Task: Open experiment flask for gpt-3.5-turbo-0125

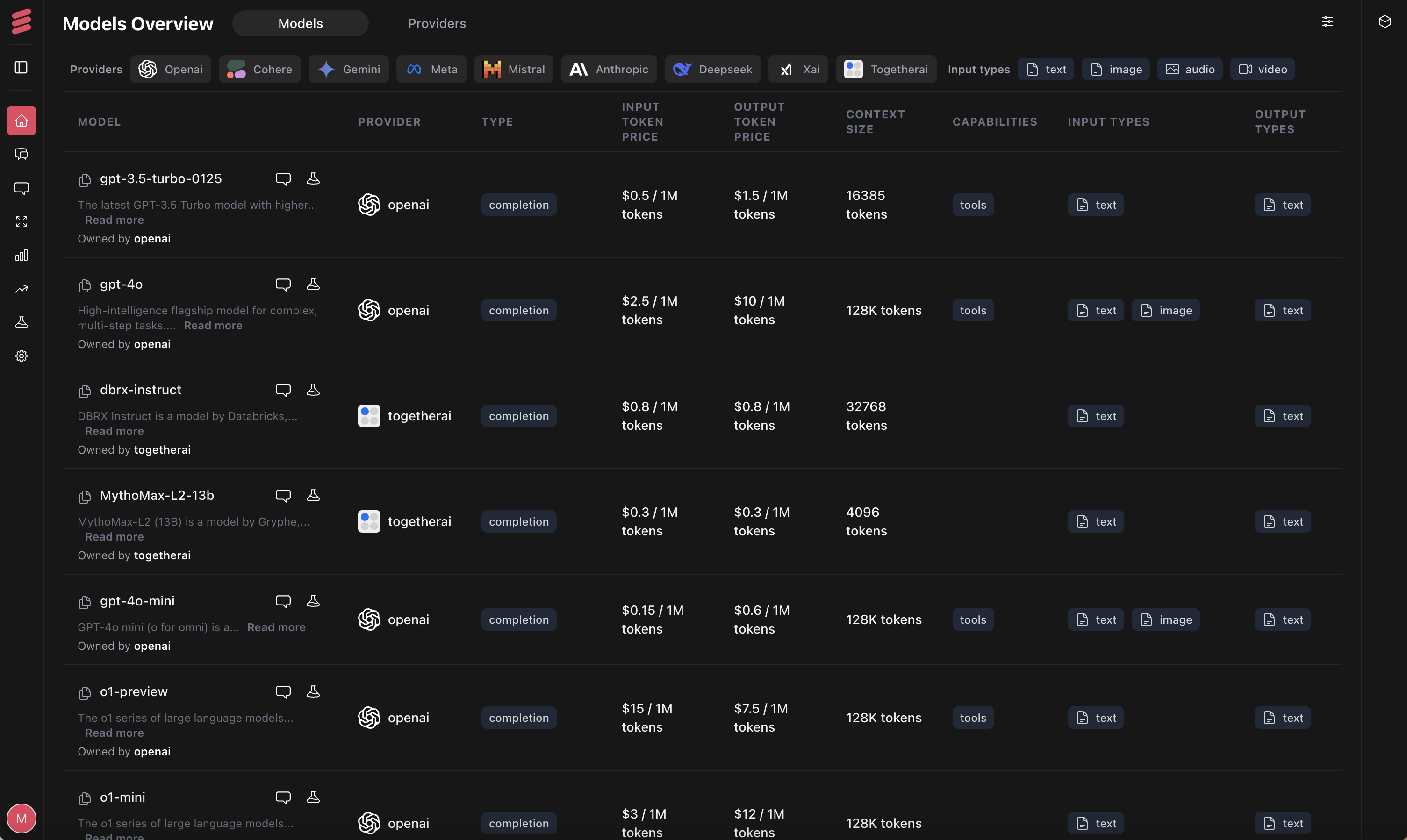Action: (x=313, y=179)
